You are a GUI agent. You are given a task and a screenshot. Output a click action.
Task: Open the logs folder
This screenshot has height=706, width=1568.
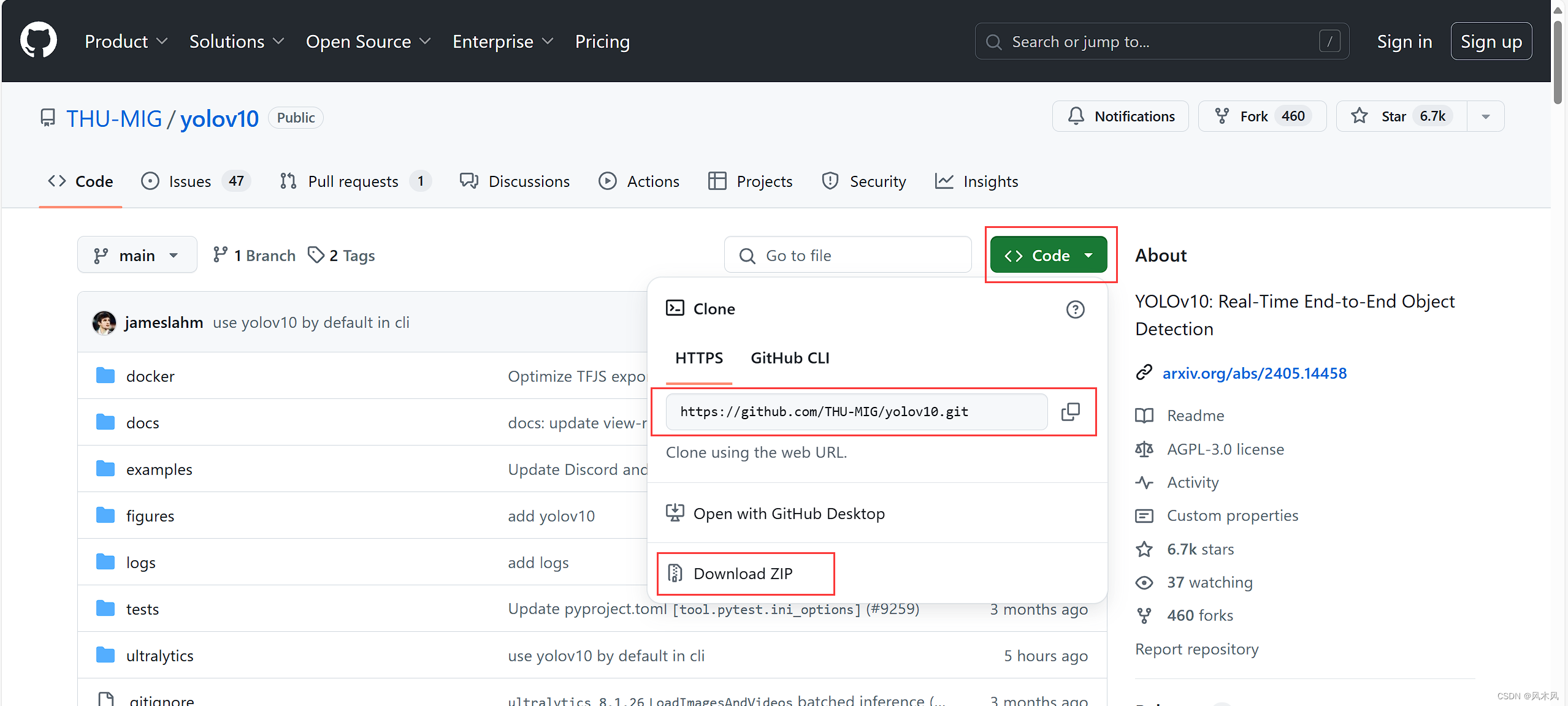click(x=140, y=563)
